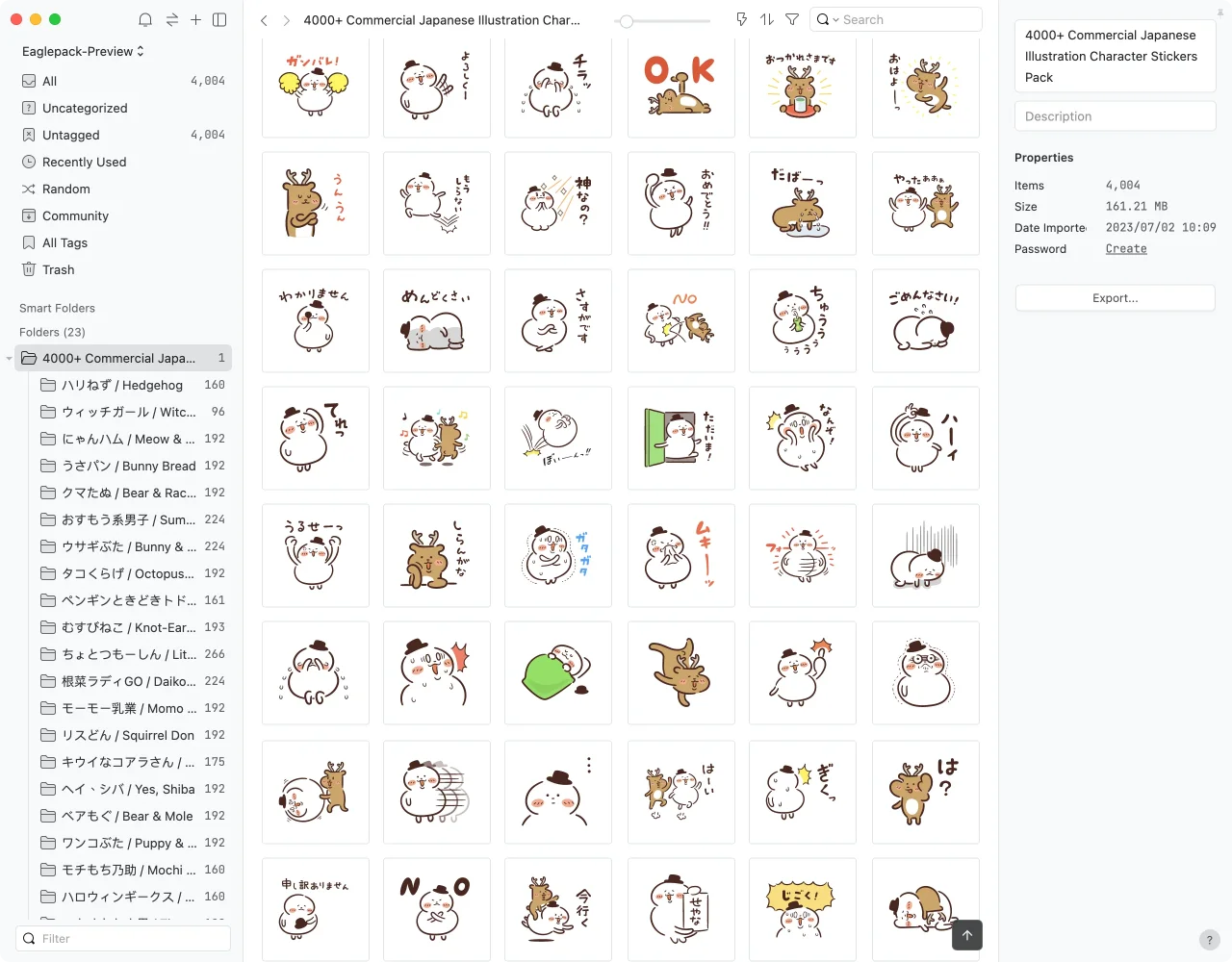Image resolution: width=1232 pixels, height=962 pixels.
Task: Collapse the 4000+ Commercial Japanese folder
Action: [10, 359]
